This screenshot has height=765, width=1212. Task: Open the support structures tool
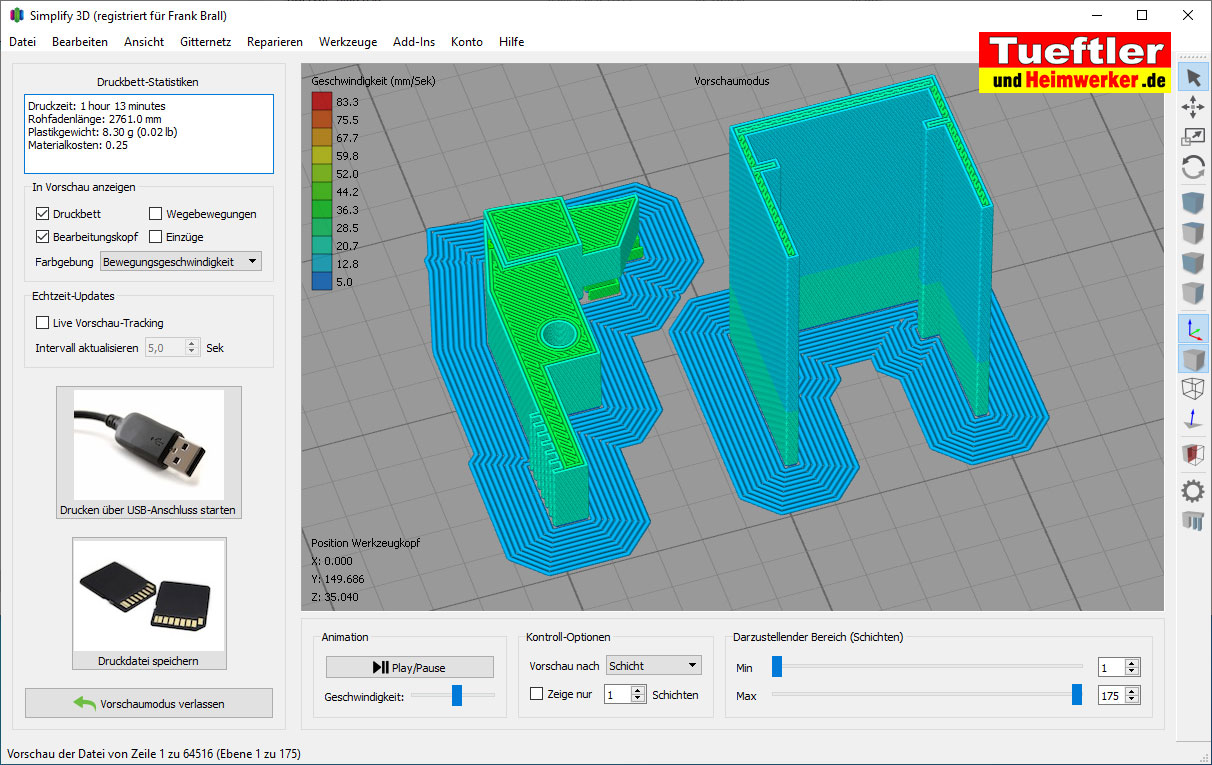(x=1193, y=520)
